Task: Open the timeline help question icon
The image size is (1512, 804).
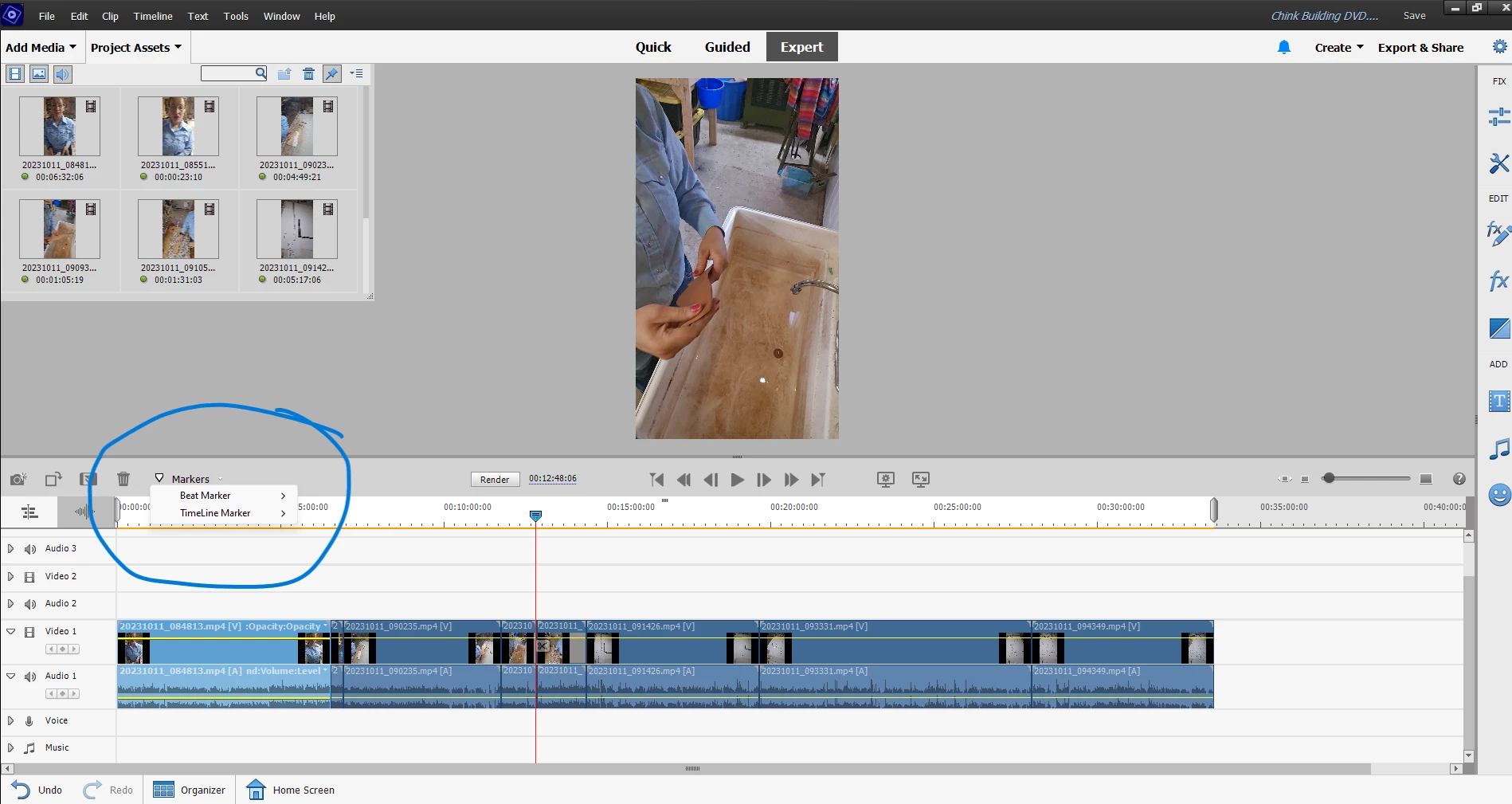Action: pos(1459,479)
